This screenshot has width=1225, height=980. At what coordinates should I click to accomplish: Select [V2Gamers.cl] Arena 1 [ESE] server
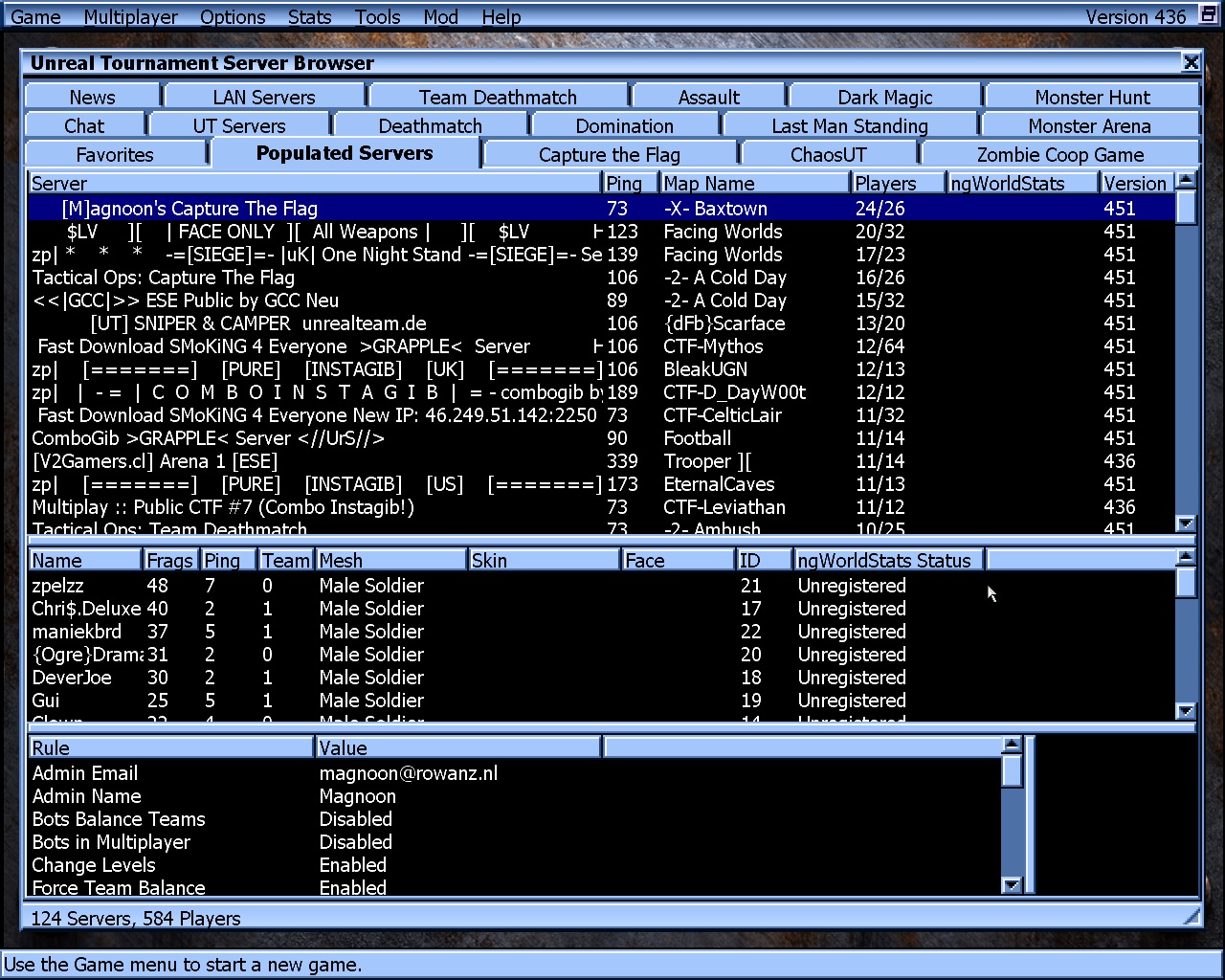pyautogui.click(x=602, y=461)
